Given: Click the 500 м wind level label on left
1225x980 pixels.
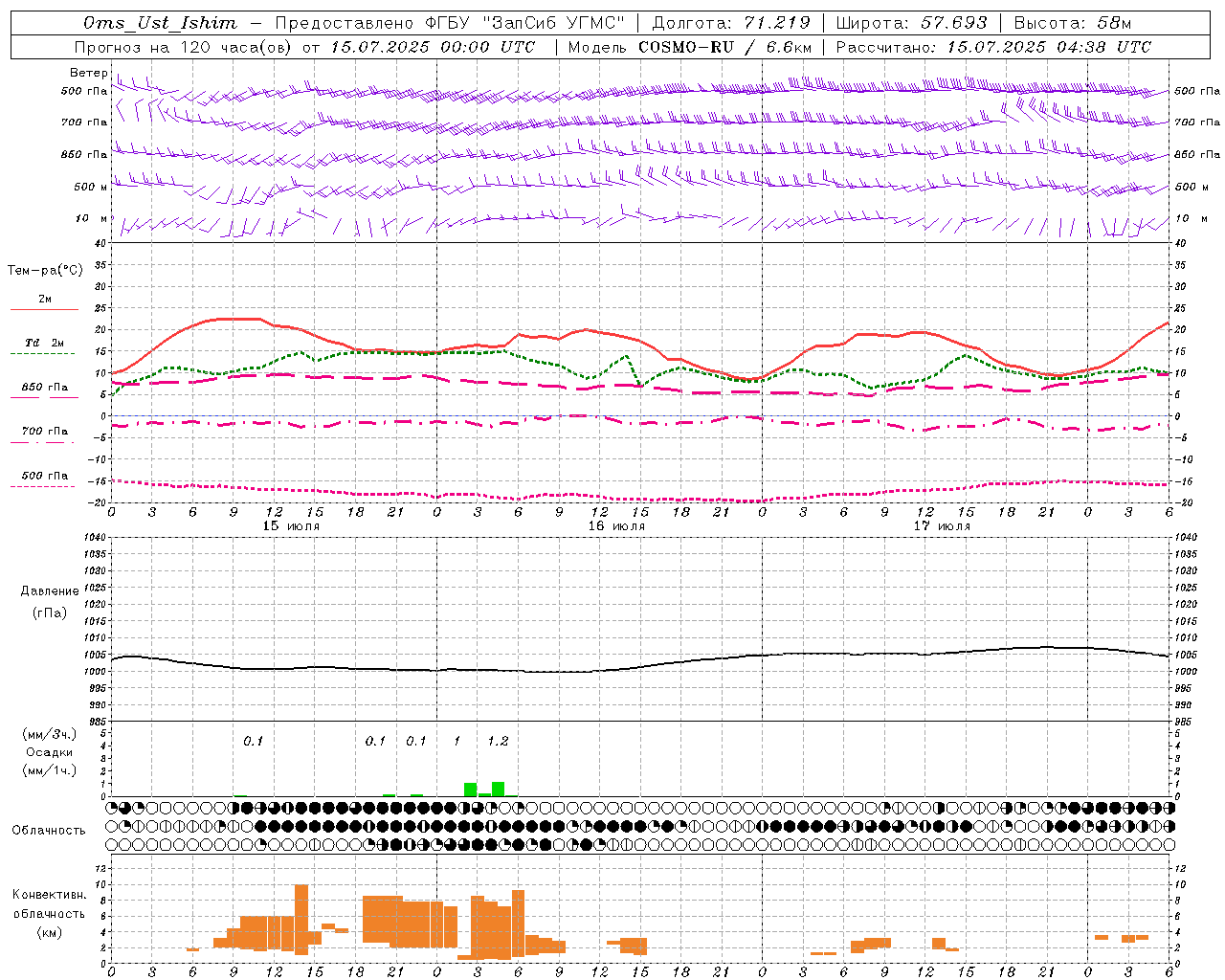Looking at the screenshot, I should pos(92,188).
